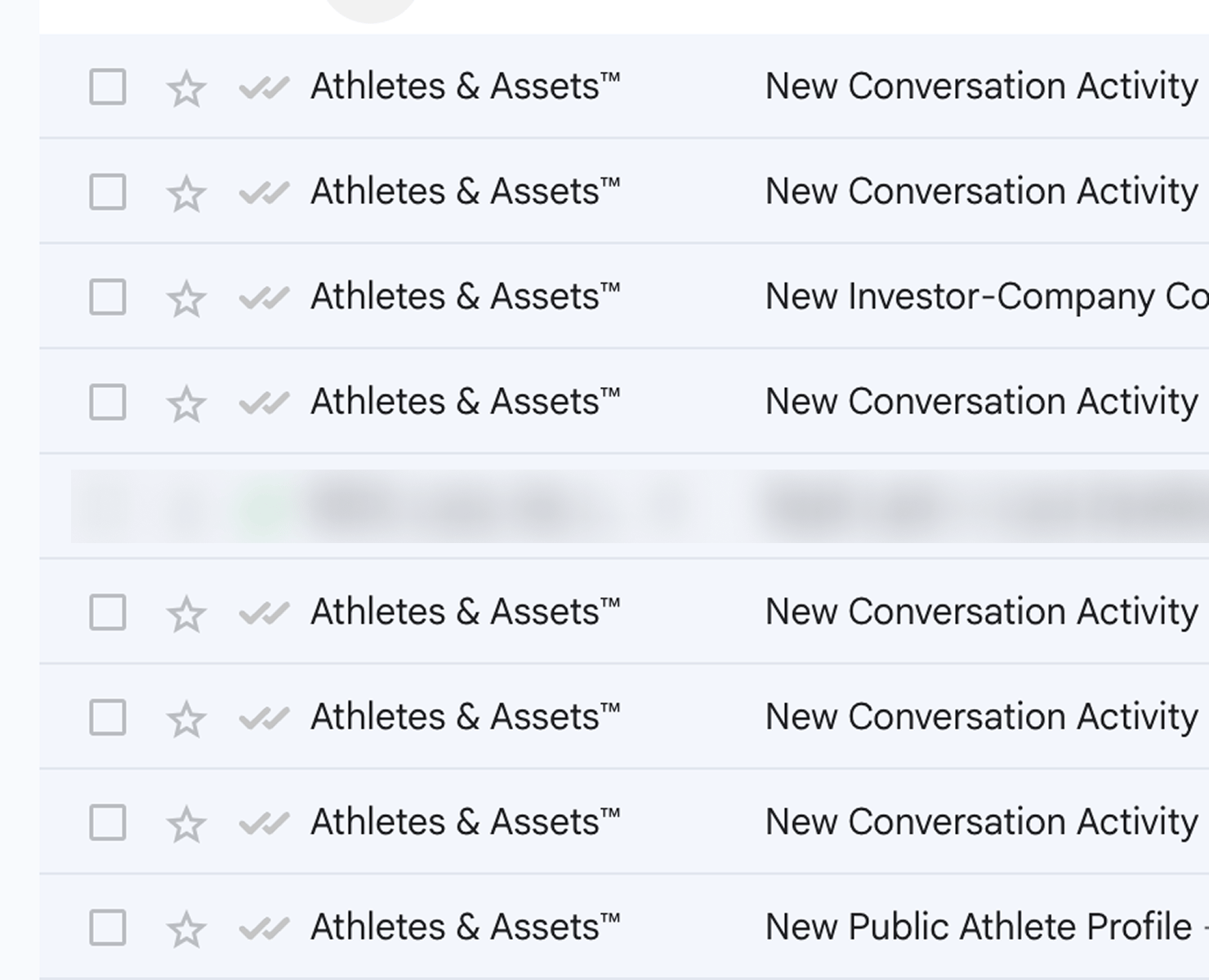Tick the checkbox of the email just above the blurred row
The image size is (1209, 980).
coord(107,402)
